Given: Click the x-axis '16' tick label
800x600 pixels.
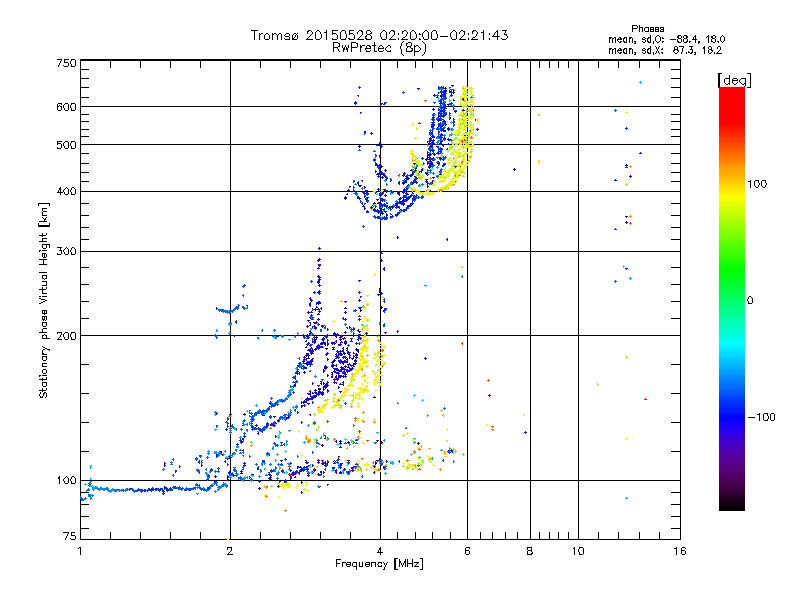Looking at the screenshot, I should pos(680,551).
